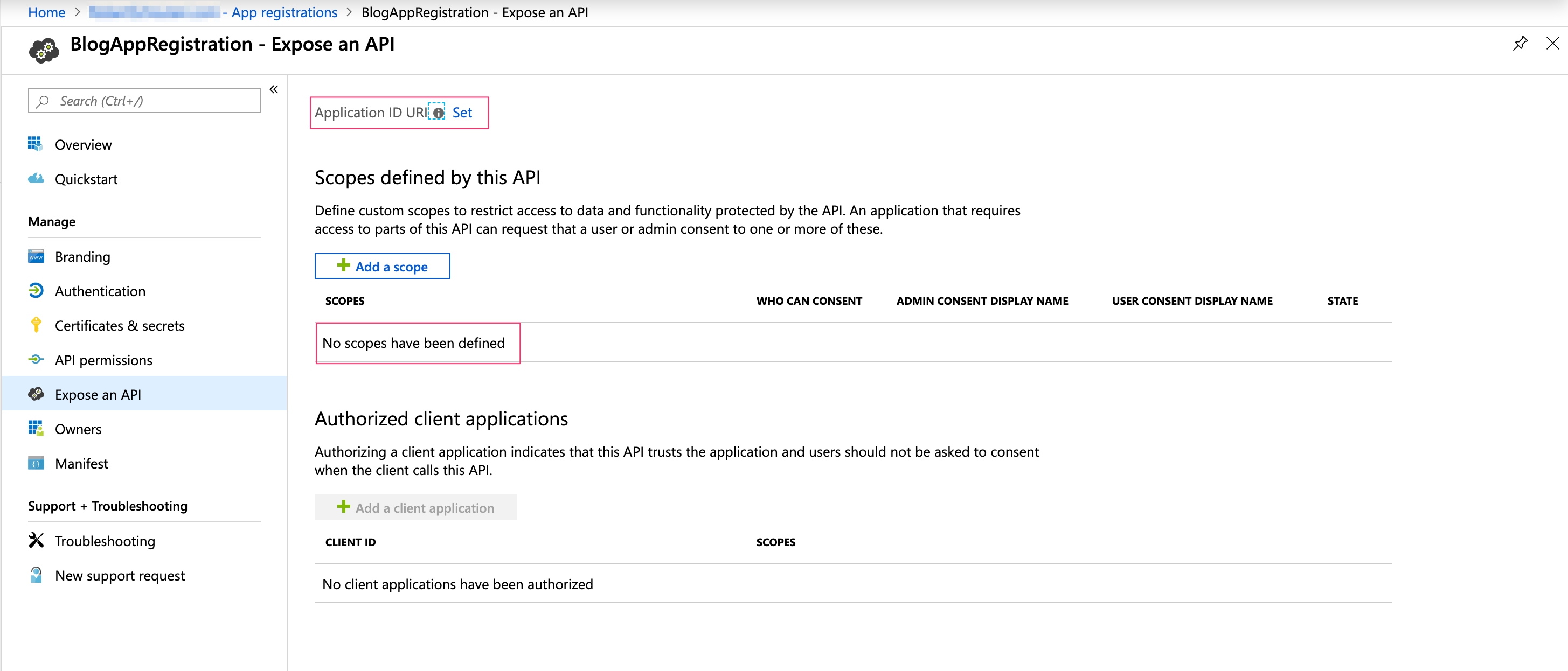Open New support request
The image size is (1568, 671).
(x=119, y=576)
